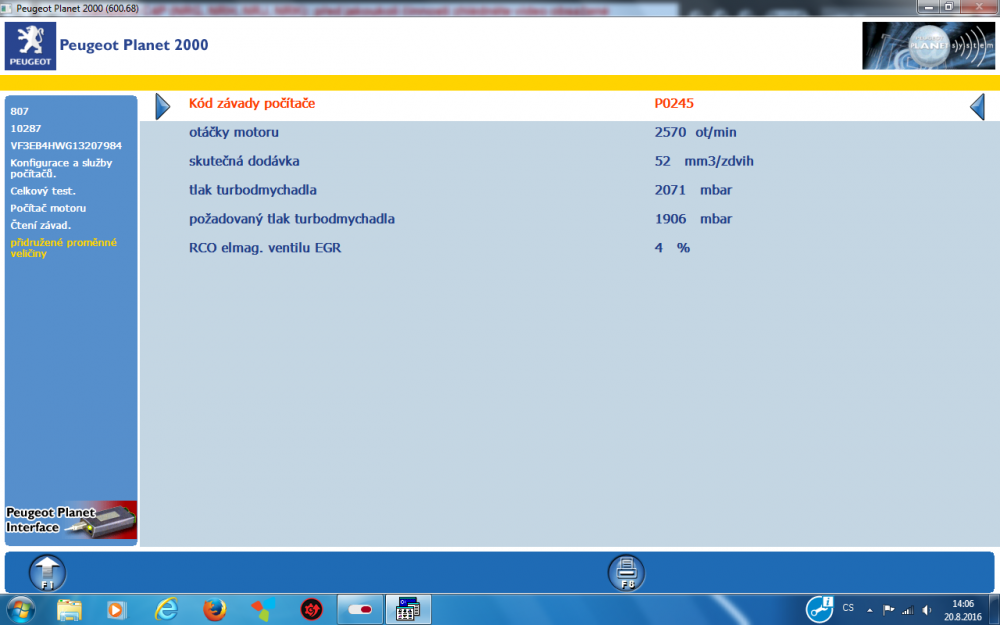This screenshot has height=625, width=1000.
Task: Open the Windows Start menu
Action: pos(20,610)
